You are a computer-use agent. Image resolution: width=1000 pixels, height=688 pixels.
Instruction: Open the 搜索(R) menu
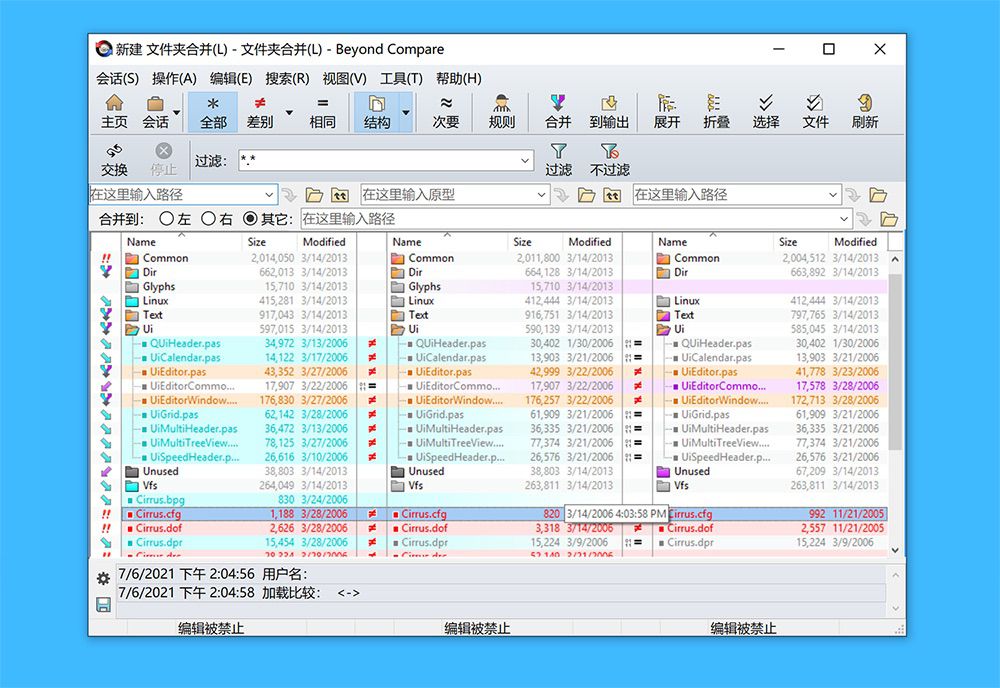[287, 78]
